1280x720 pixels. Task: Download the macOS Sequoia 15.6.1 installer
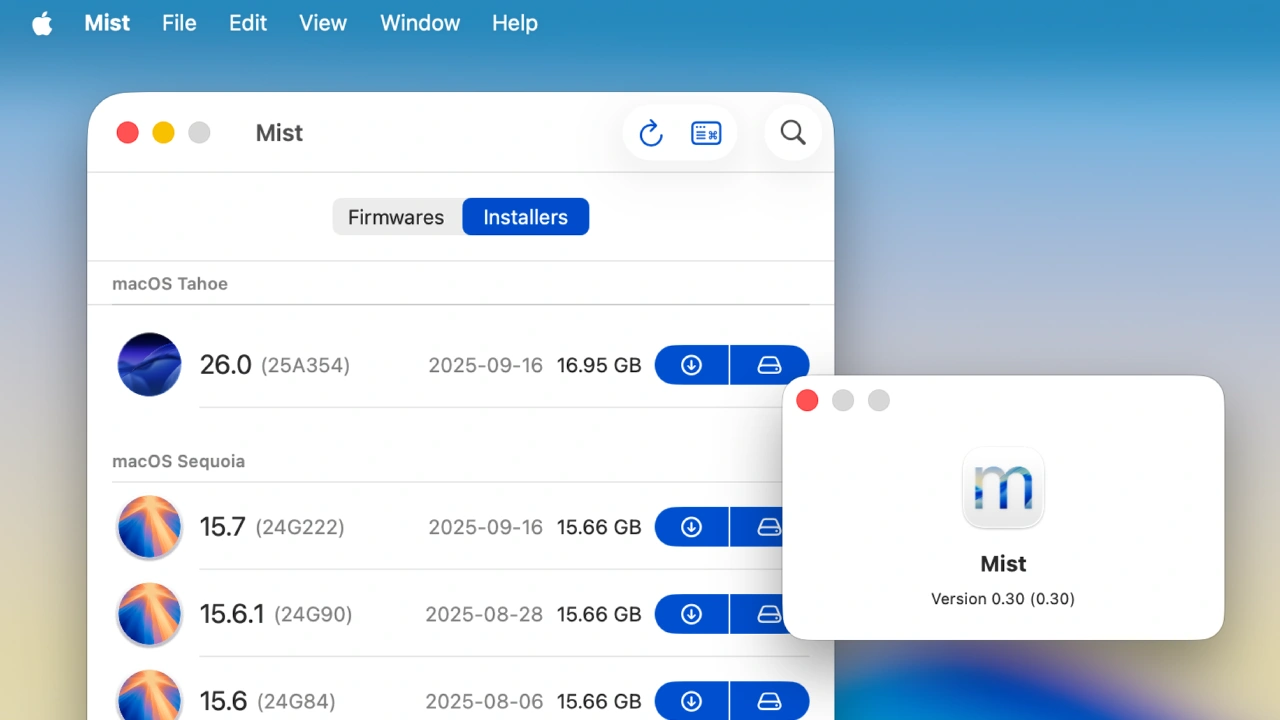pos(691,614)
